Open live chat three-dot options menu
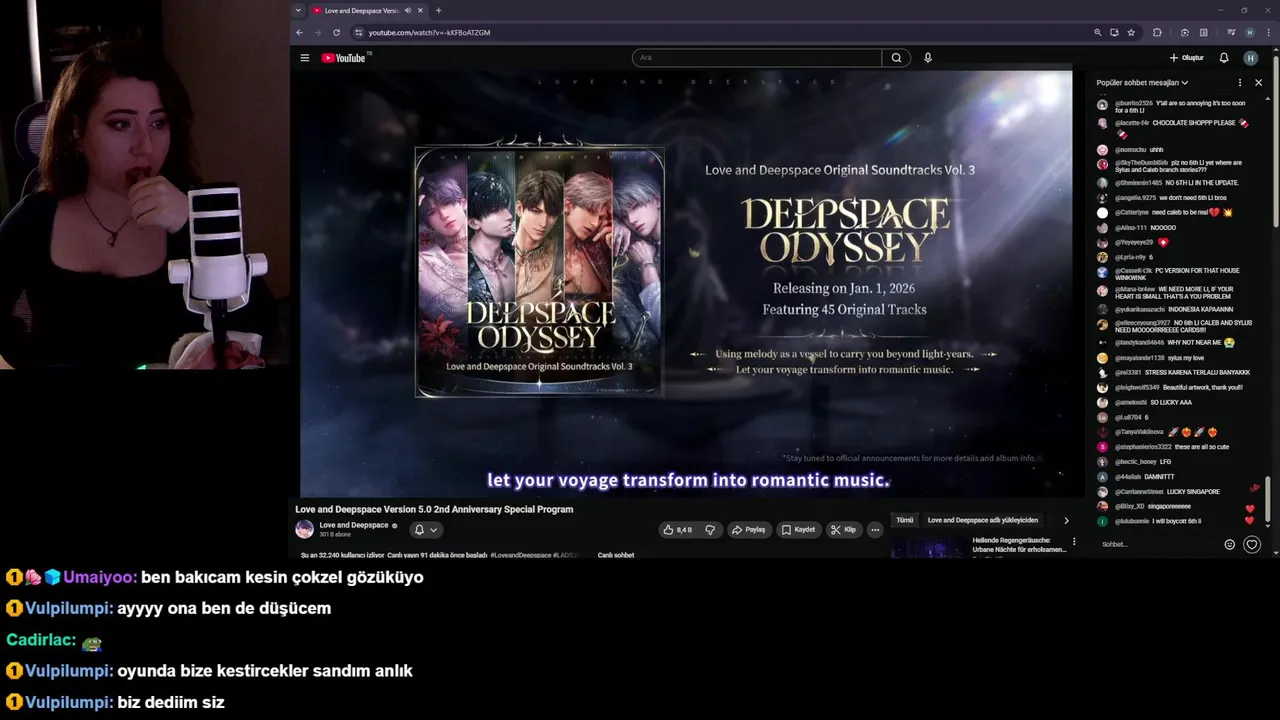This screenshot has height=720, width=1280. [x=1240, y=83]
